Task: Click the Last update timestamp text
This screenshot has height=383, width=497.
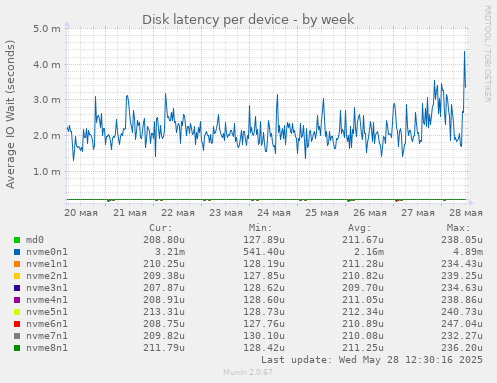Action: coord(372,360)
